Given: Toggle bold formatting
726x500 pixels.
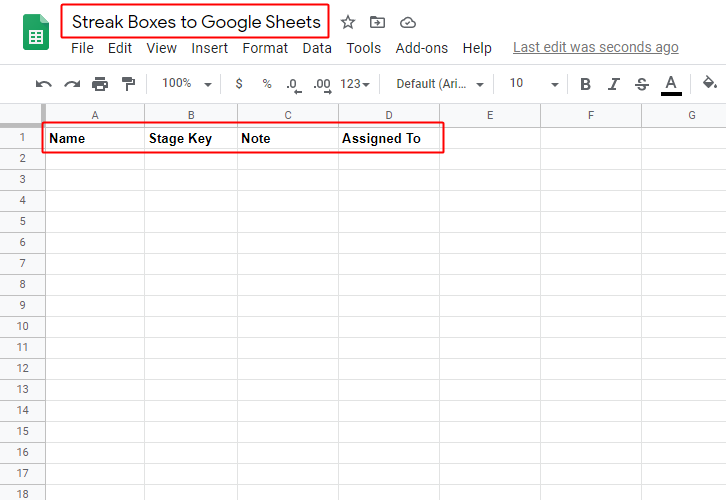Looking at the screenshot, I should [x=585, y=84].
